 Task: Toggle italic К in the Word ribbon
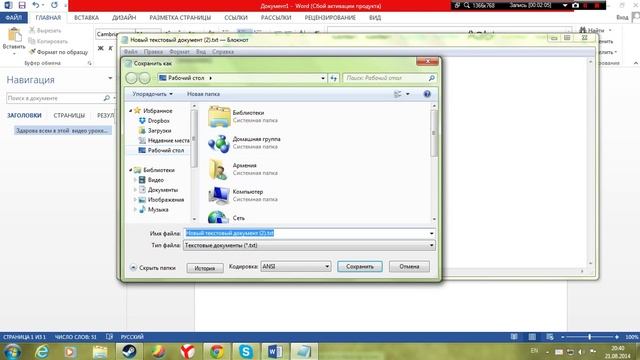coord(110,48)
